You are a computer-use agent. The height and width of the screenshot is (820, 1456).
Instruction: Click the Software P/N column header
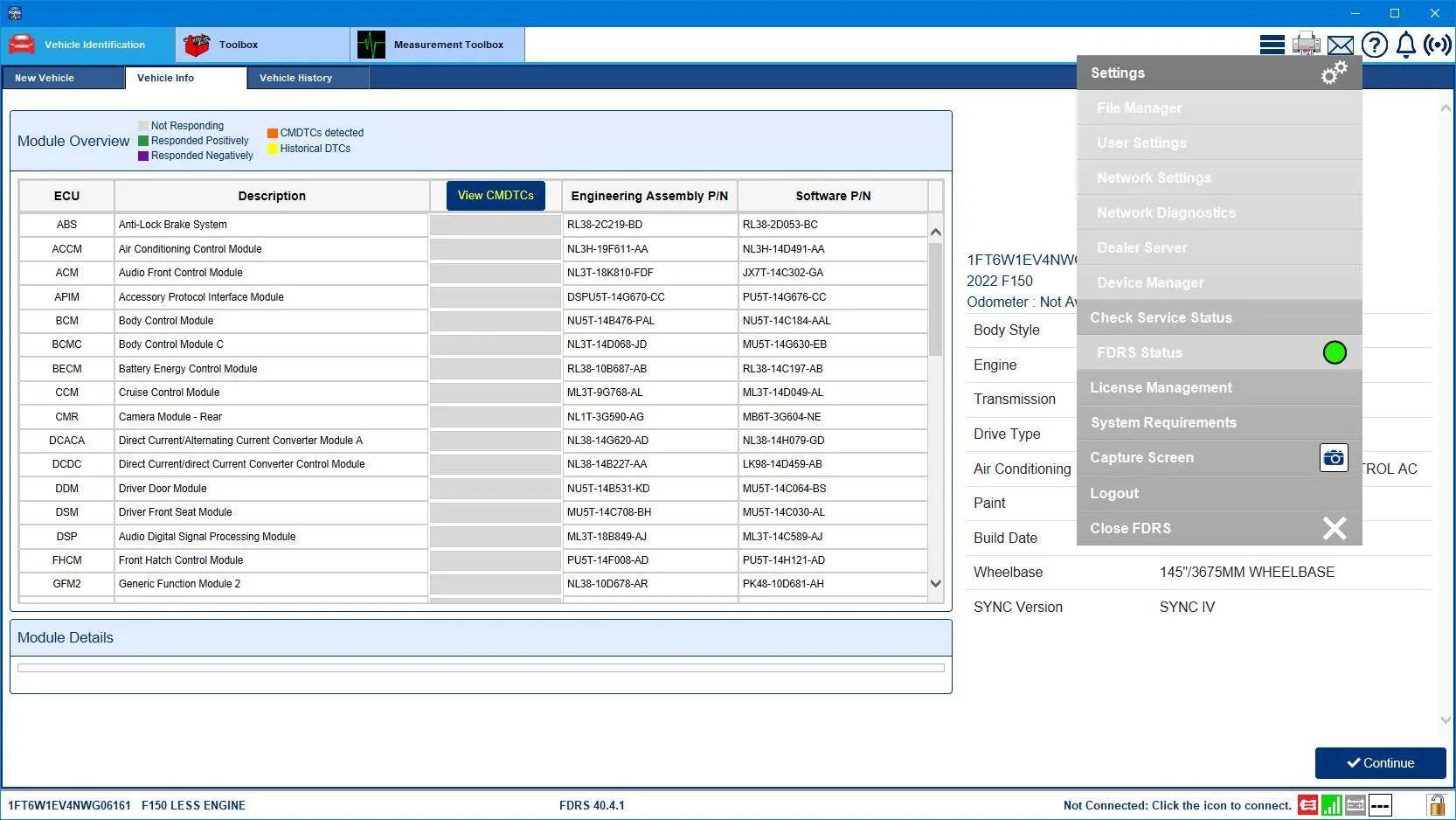(x=833, y=196)
